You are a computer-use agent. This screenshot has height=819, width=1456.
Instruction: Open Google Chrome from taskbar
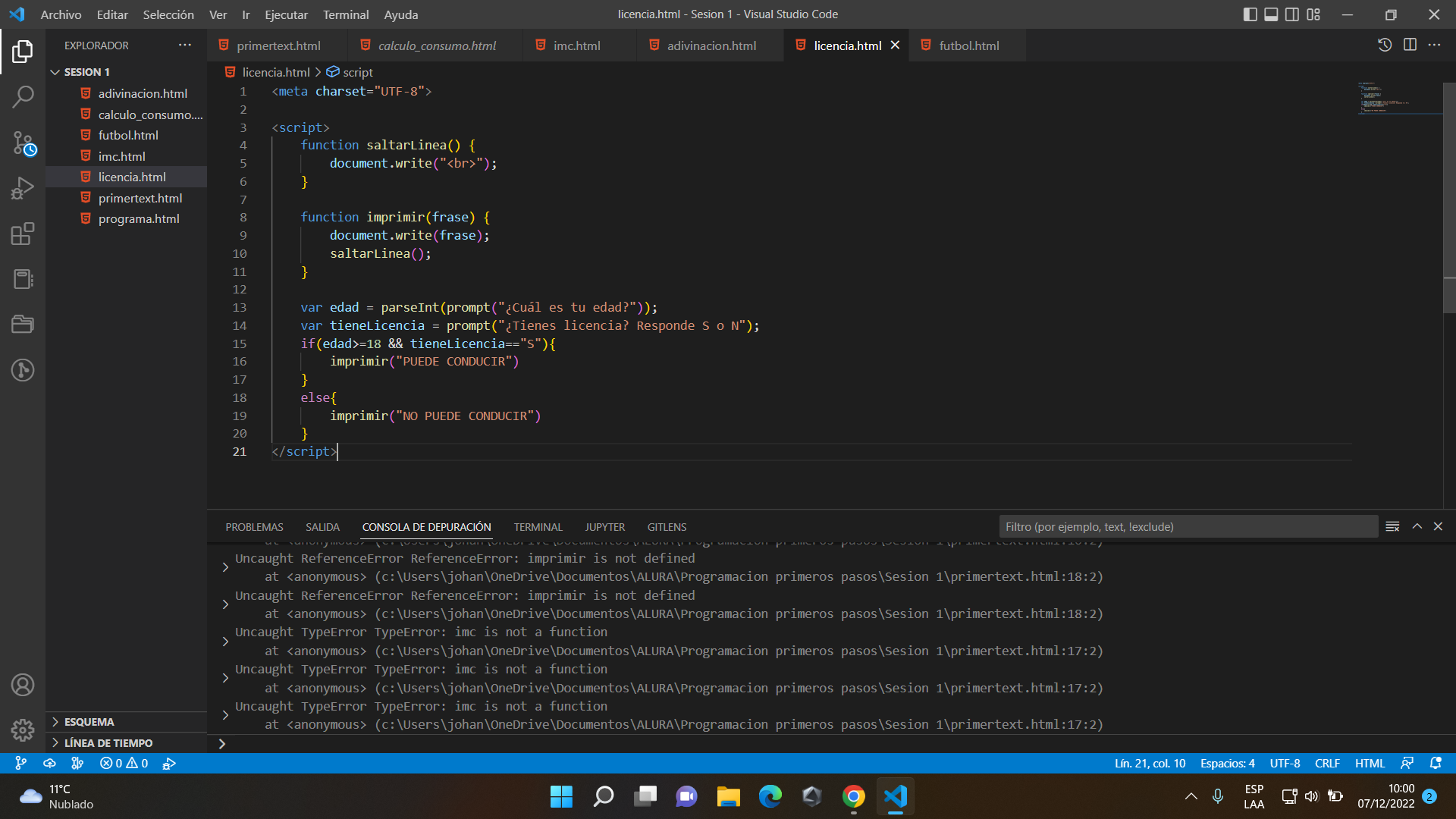(853, 796)
